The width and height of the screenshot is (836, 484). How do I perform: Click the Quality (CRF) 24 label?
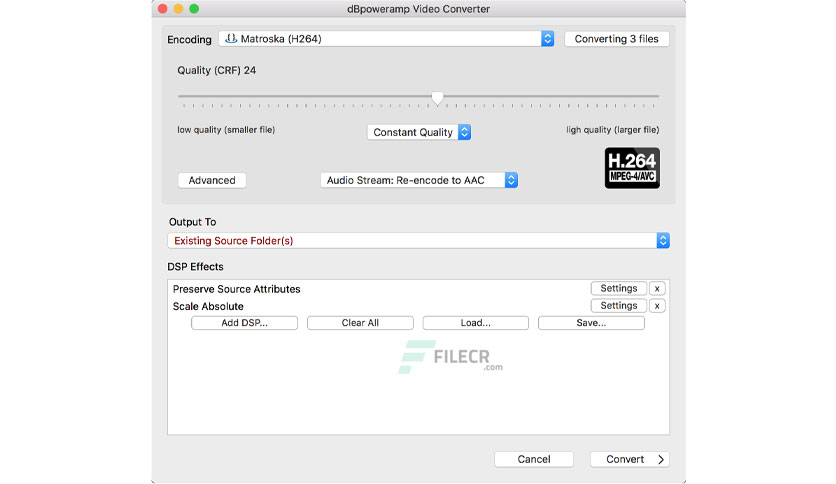click(x=216, y=70)
